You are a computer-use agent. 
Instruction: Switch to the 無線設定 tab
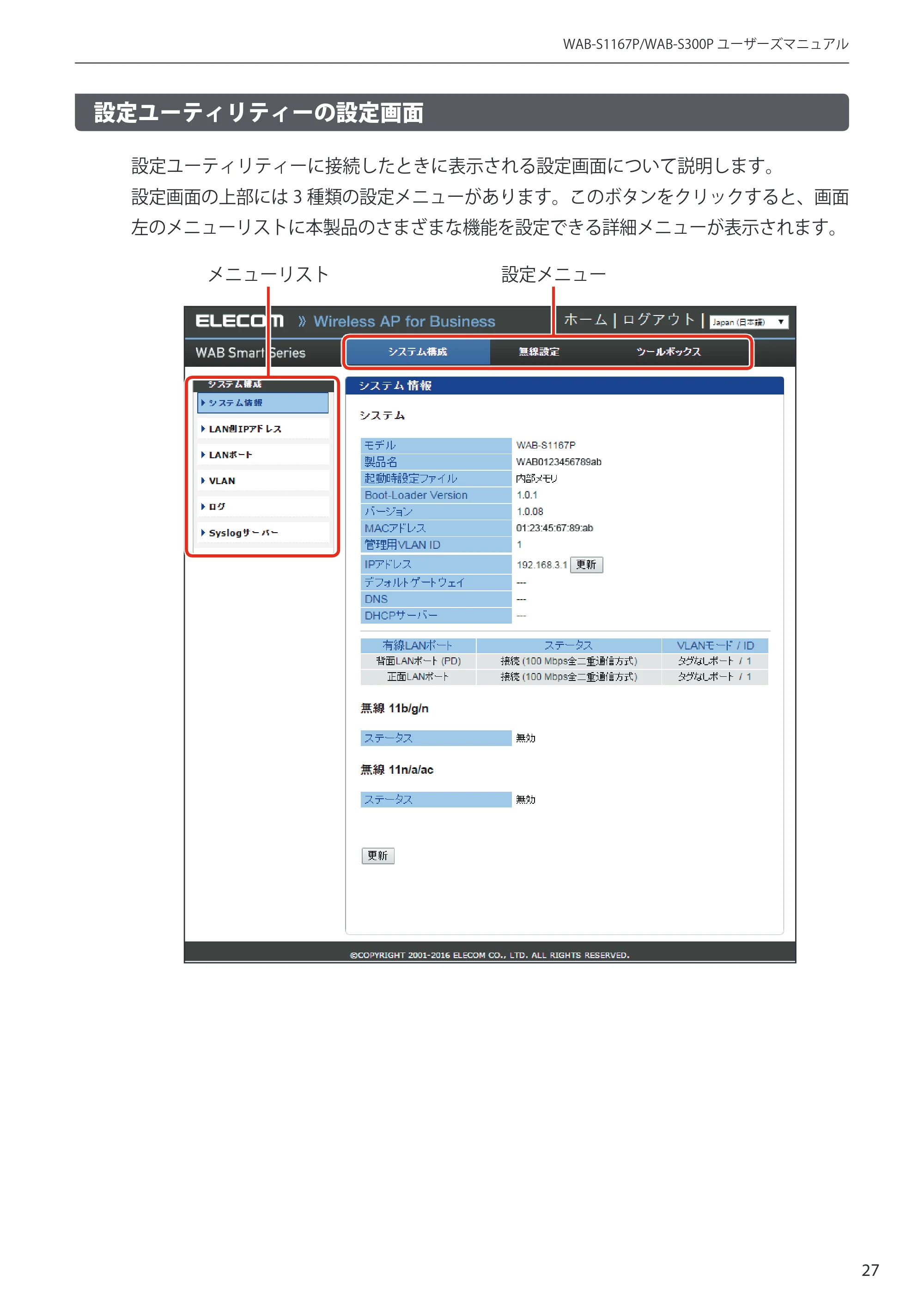point(539,352)
